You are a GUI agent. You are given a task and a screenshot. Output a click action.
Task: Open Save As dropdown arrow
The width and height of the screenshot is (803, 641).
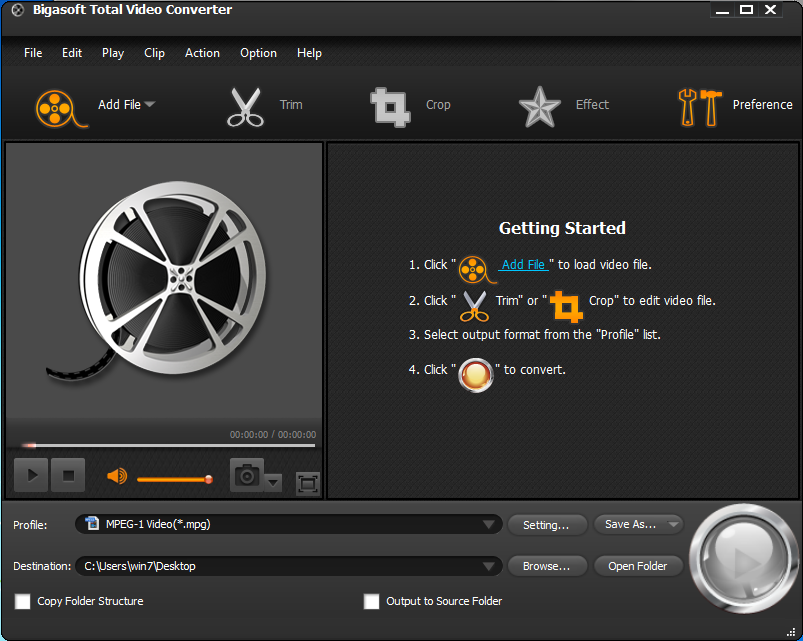[x=673, y=524]
